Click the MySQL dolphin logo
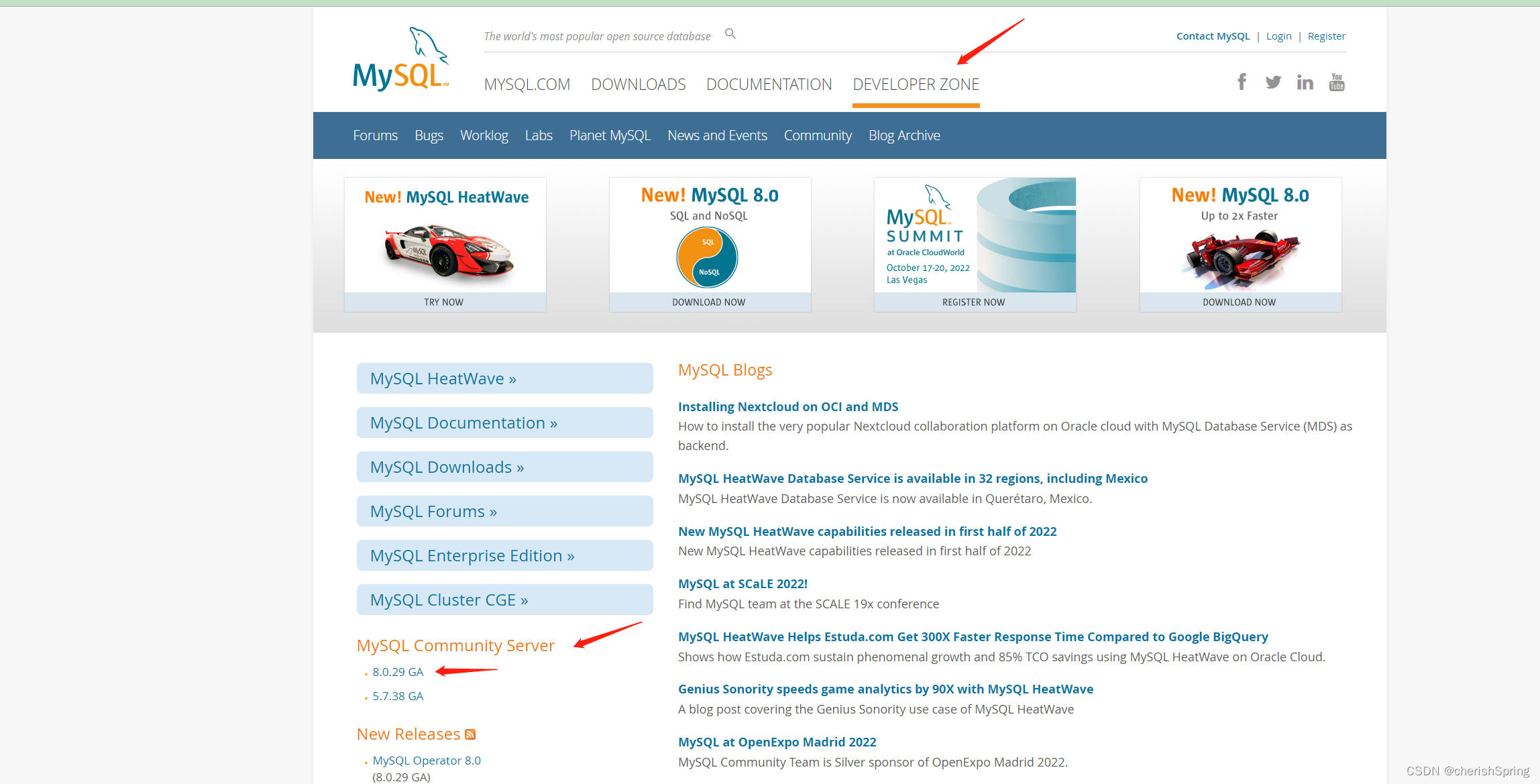Image resolution: width=1540 pixels, height=784 pixels. point(401,59)
